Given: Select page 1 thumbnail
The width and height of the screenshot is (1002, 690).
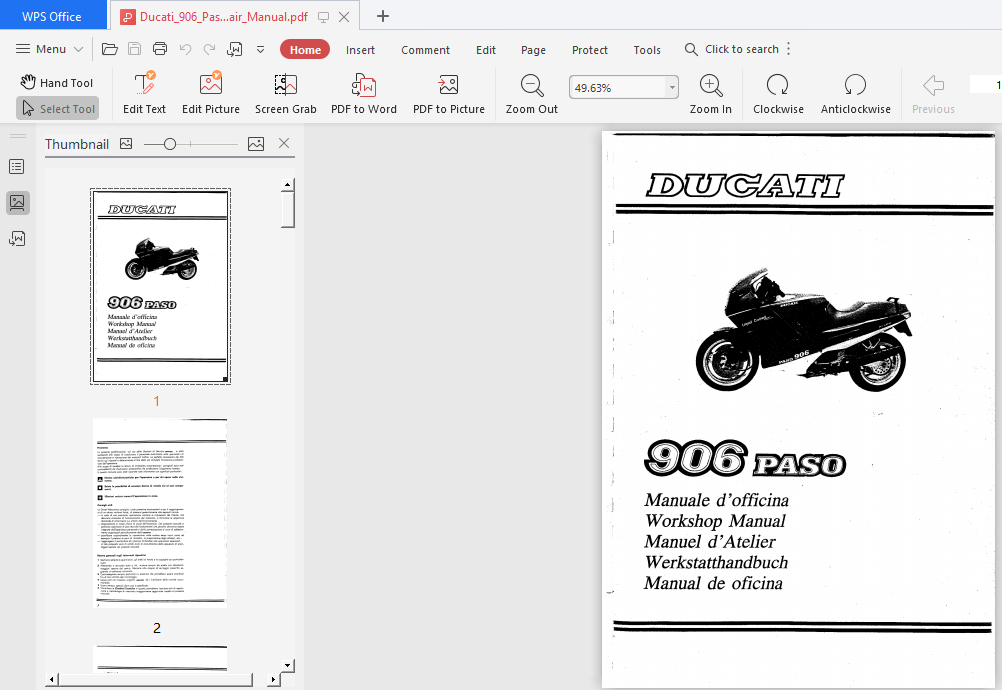Looking at the screenshot, I should [160, 286].
